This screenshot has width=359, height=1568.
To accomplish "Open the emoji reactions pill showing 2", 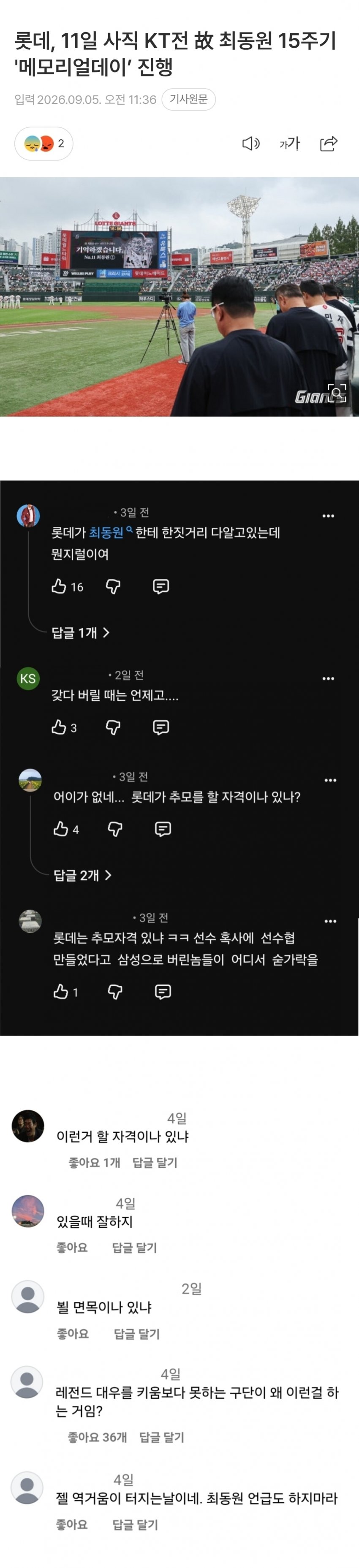I will tap(44, 144).
